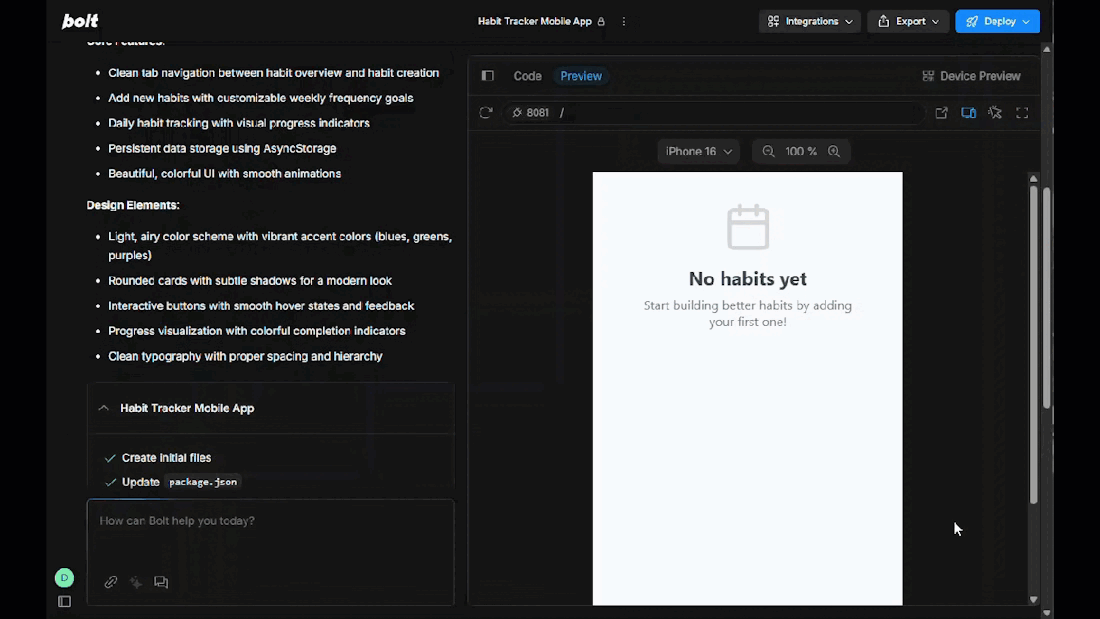1100x619 pixels.
Task: Toggle the left panel collapse icon
Action: coord(488,76)
